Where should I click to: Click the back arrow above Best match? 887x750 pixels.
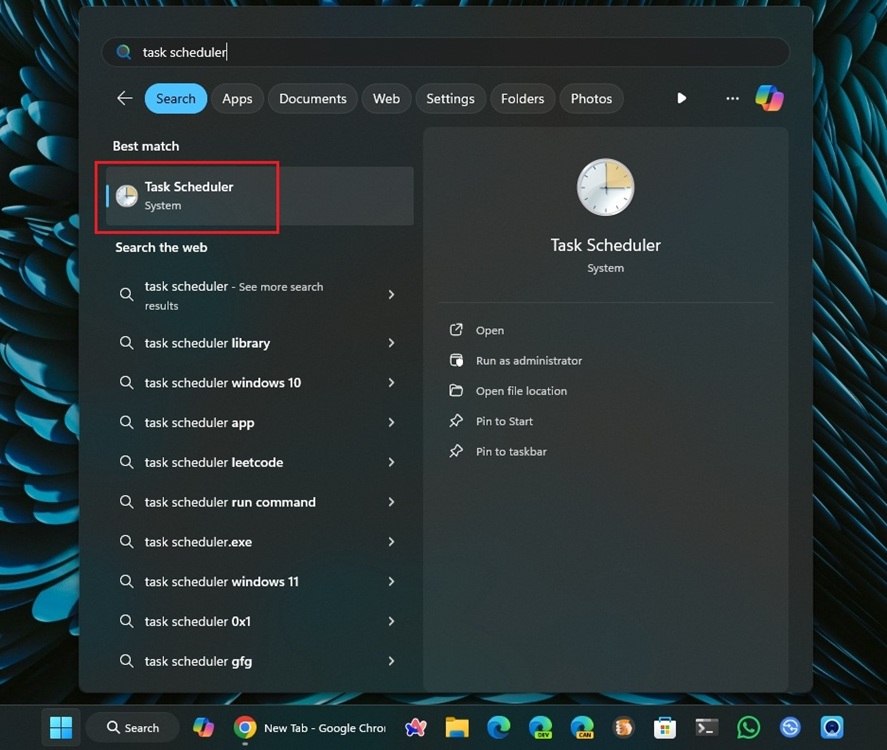click(124, 98)
